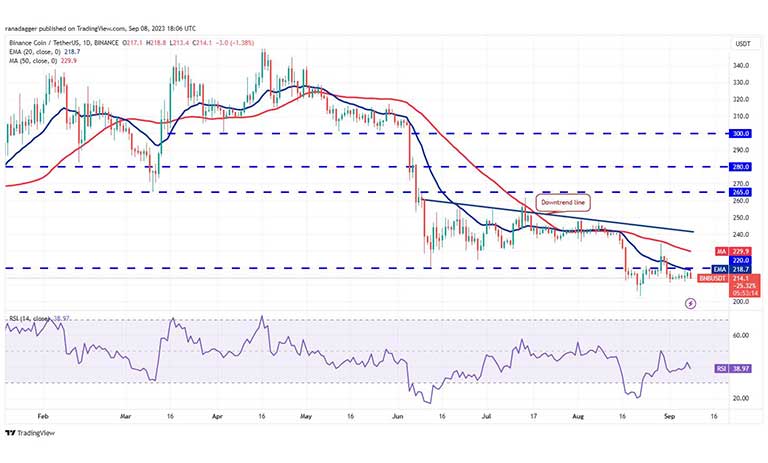Click the 340.0 price scale value

741,66
